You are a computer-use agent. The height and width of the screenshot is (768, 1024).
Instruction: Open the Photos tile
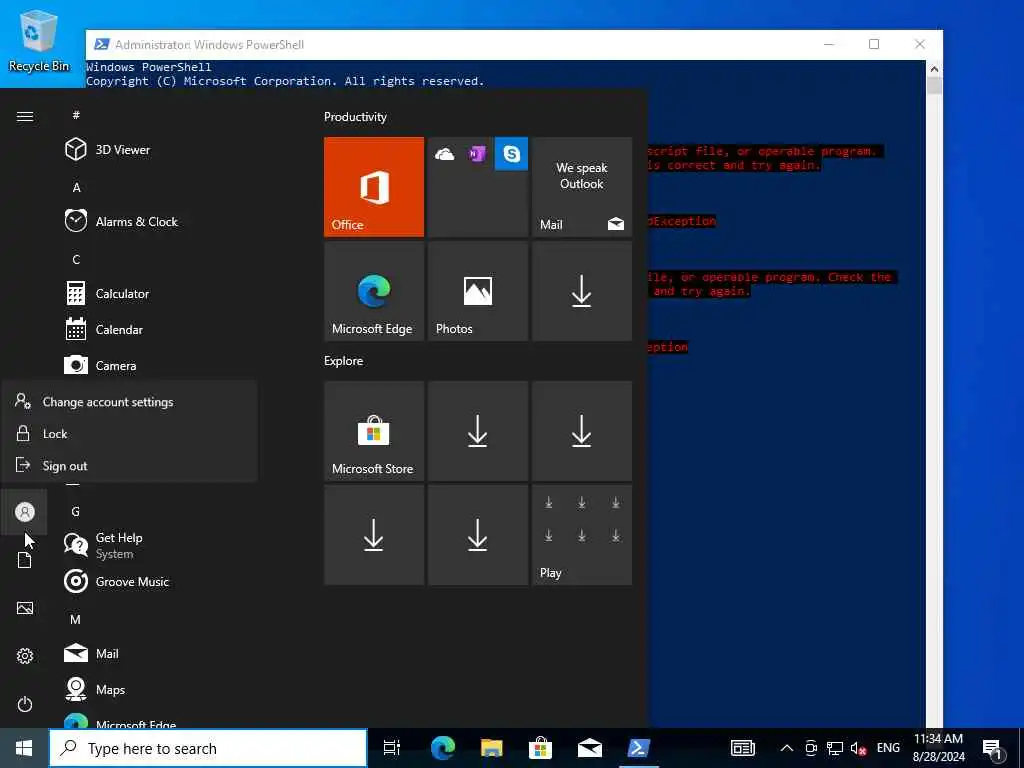tap(477, 291)
